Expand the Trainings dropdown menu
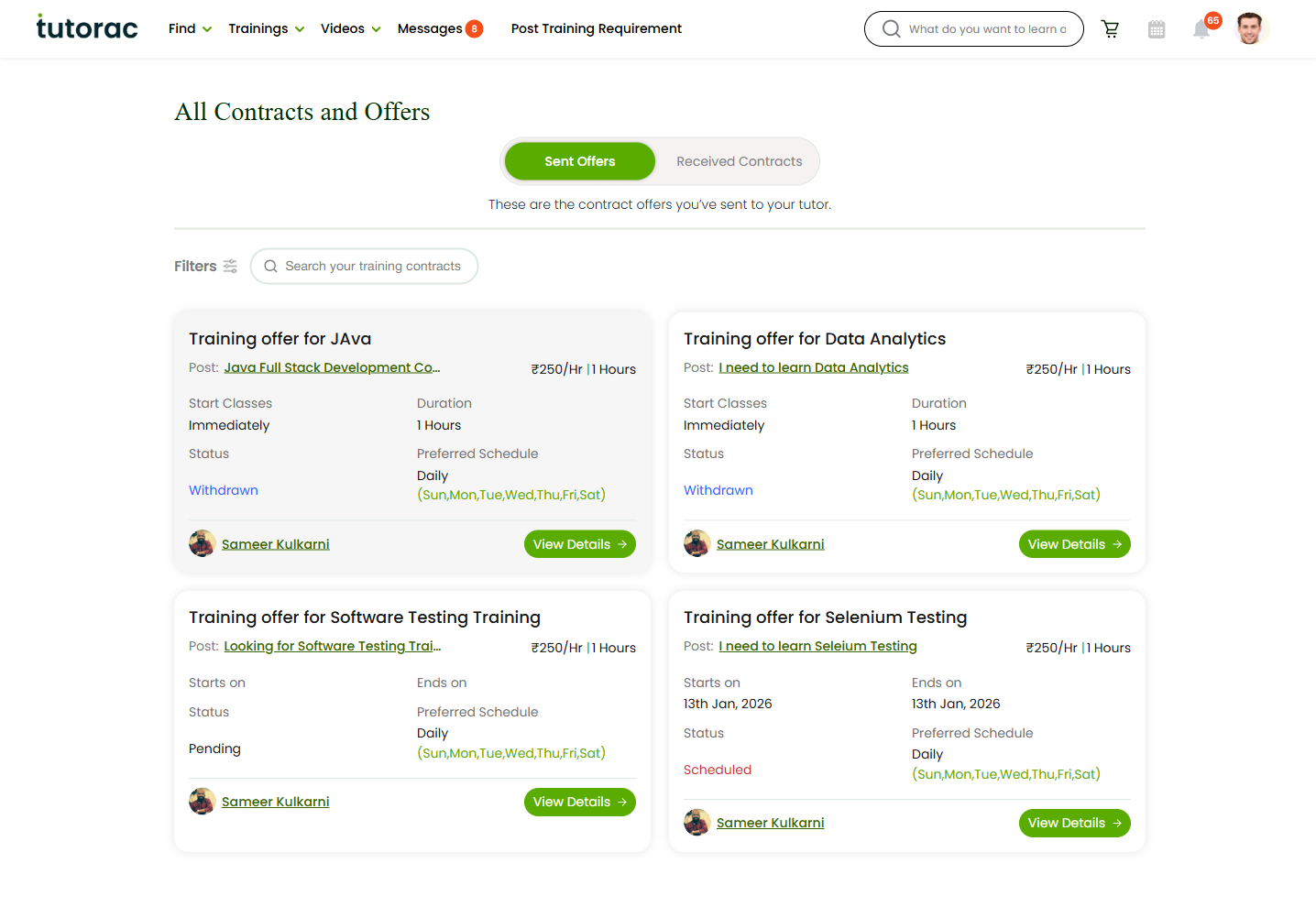Viewport: 1316px width, 907px height. pos(266,28)
